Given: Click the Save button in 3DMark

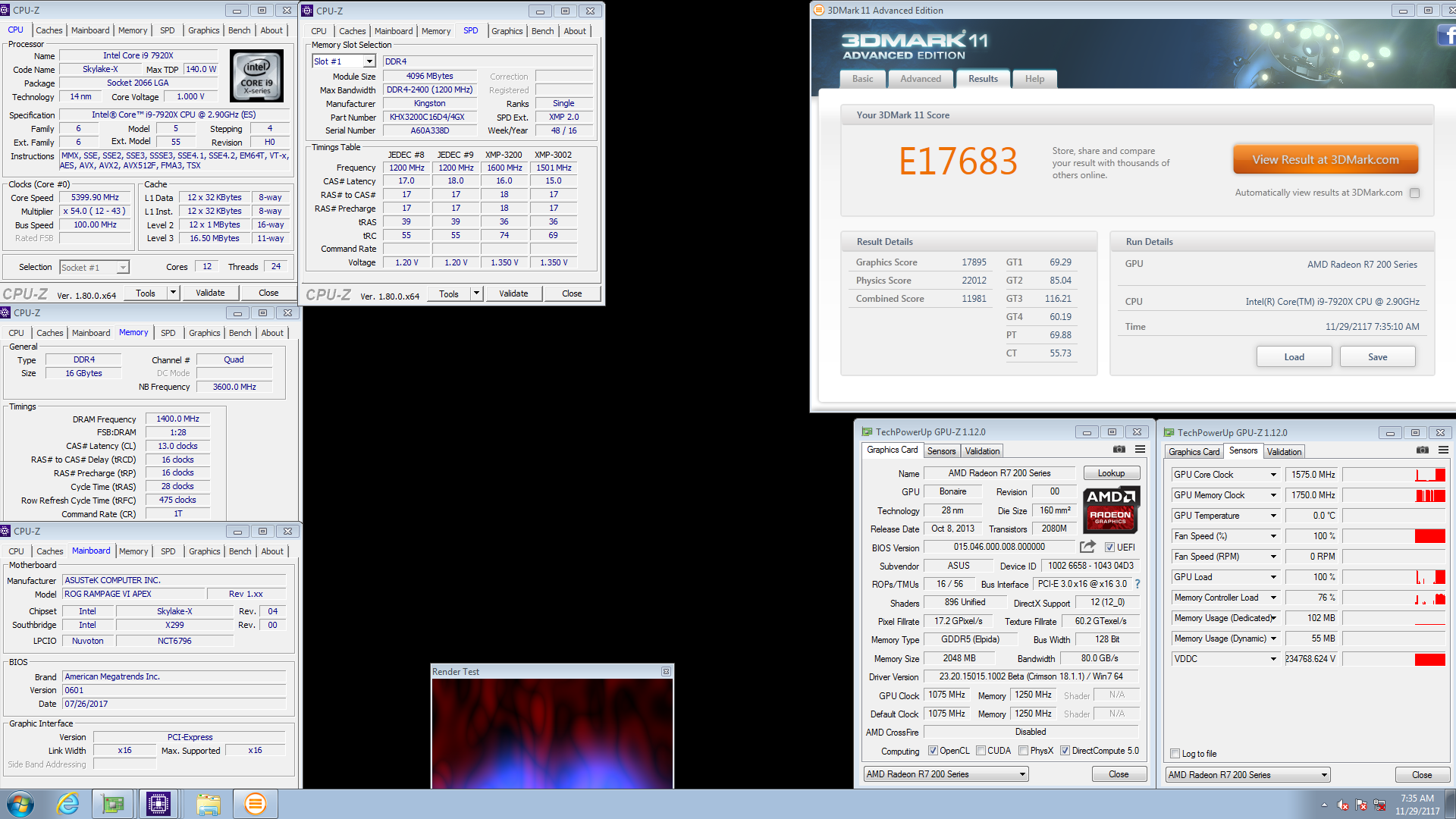Looking at the screenshot, I should [1377, 357].
